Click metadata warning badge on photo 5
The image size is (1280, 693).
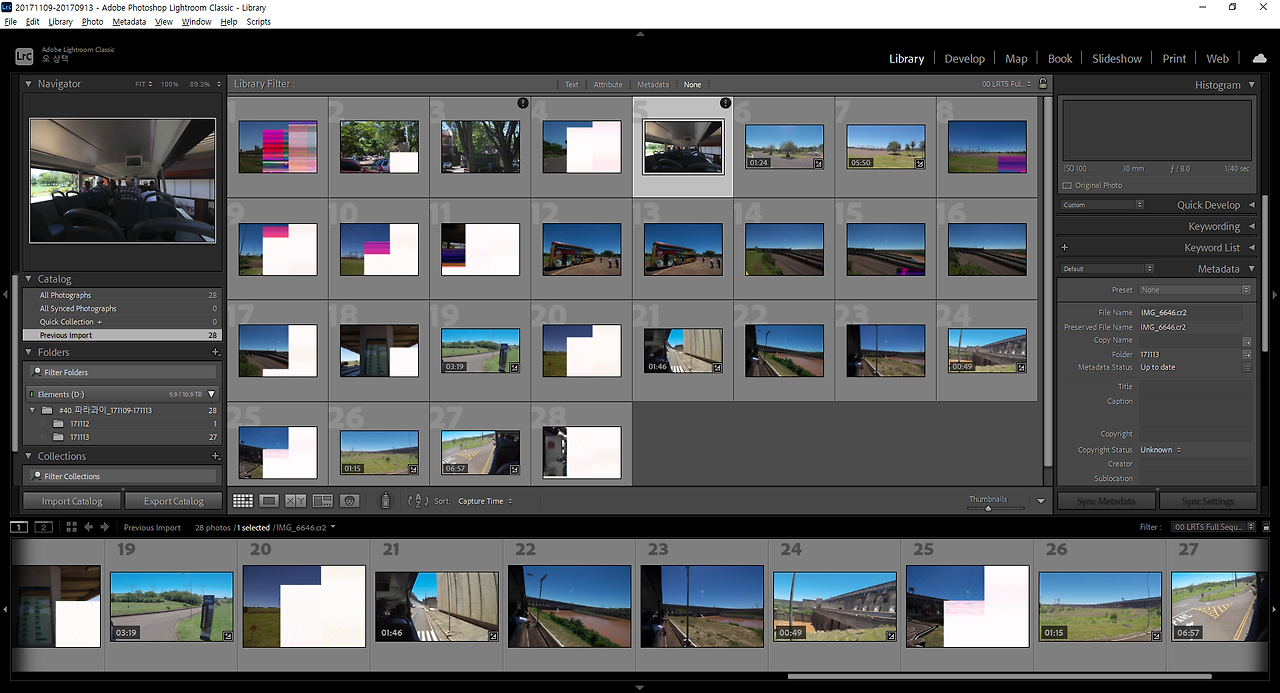point(725,103)
